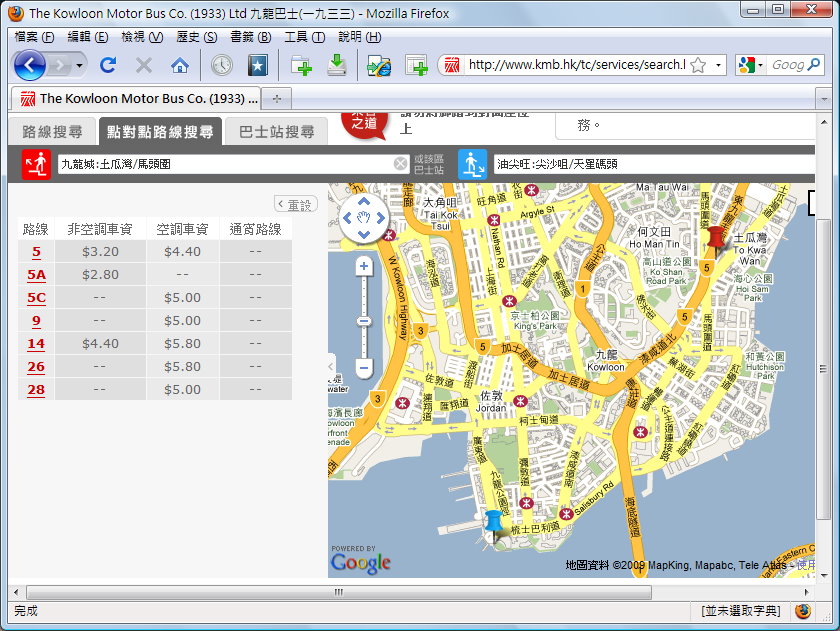Open route 9 link
Image resolution: width=840 pixels, height=631 pixels.
[36, 321]
